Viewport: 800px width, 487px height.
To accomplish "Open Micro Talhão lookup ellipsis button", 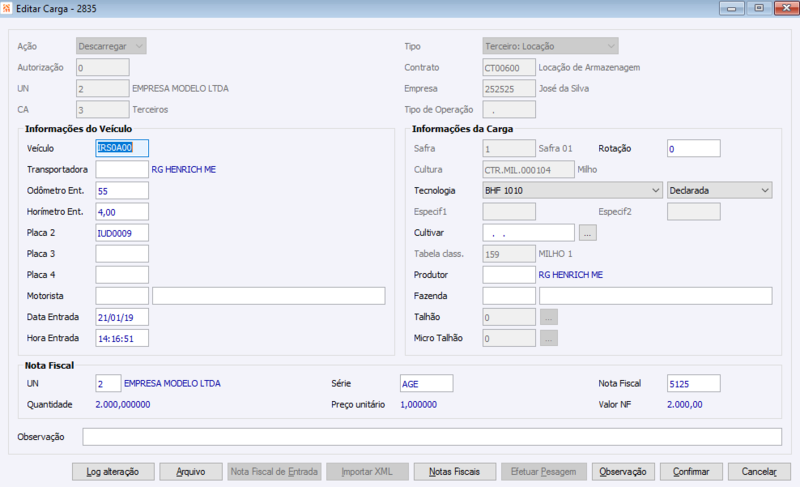I will [548, 338].
